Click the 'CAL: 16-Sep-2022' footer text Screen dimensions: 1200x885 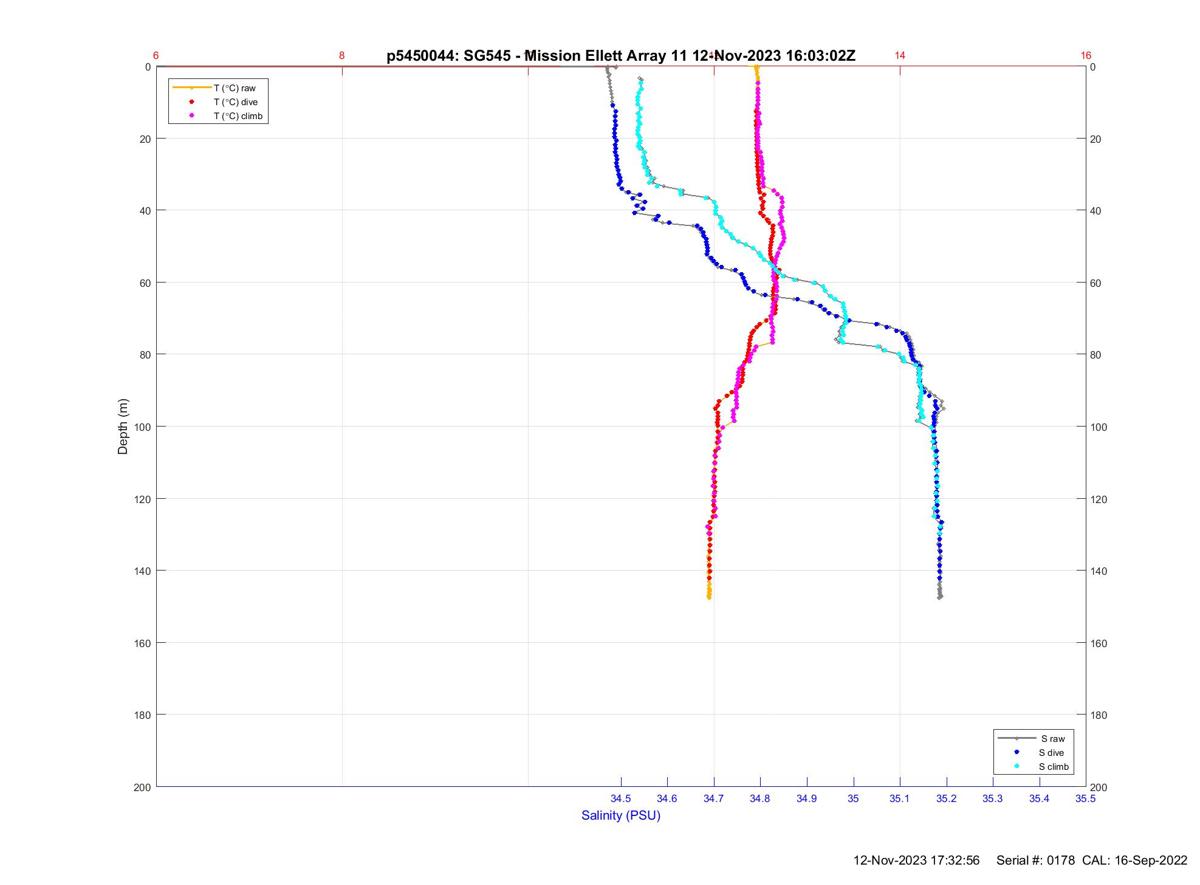point(1135,860)
